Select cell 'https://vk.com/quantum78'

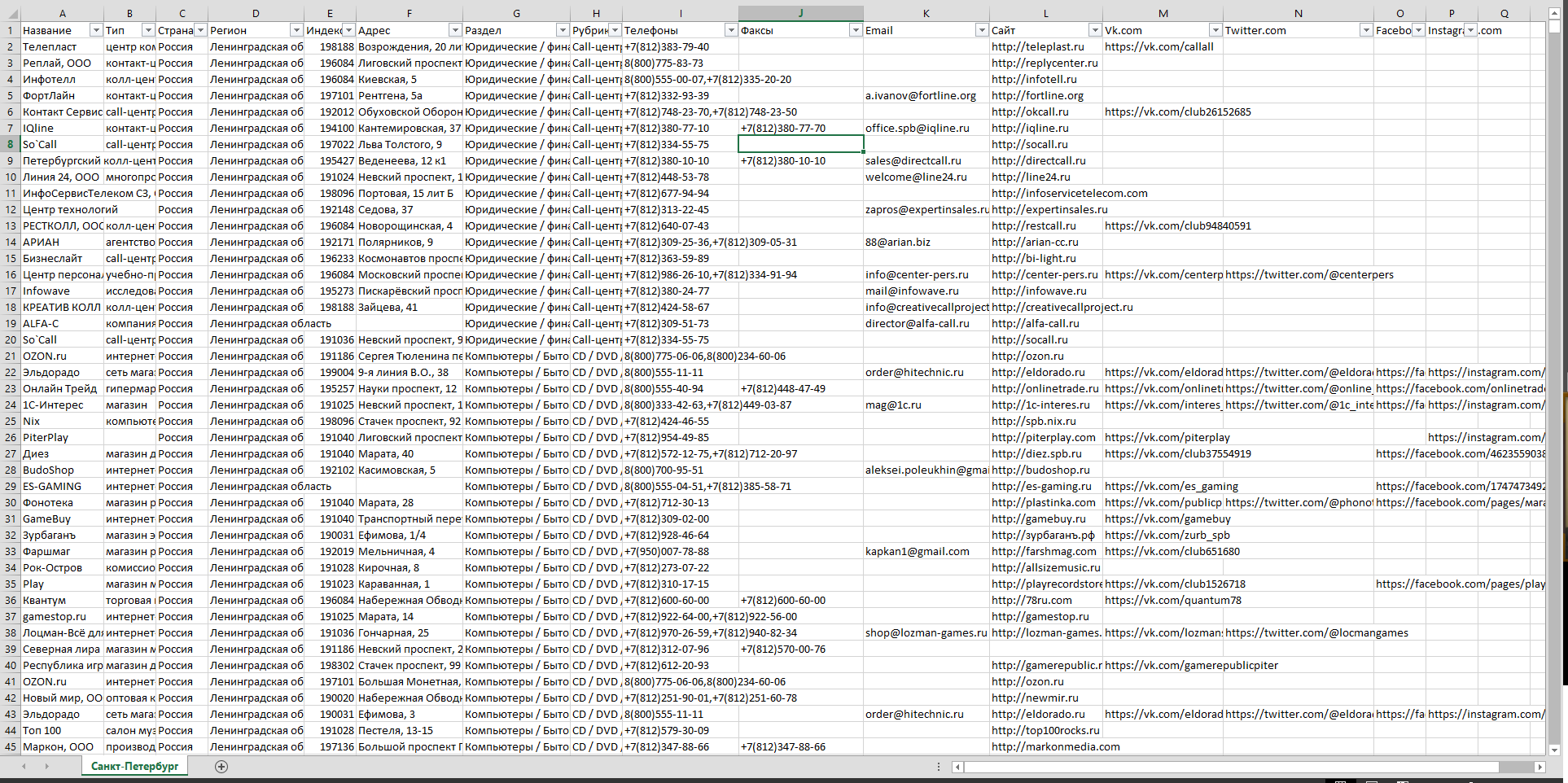click(1163, 600)
